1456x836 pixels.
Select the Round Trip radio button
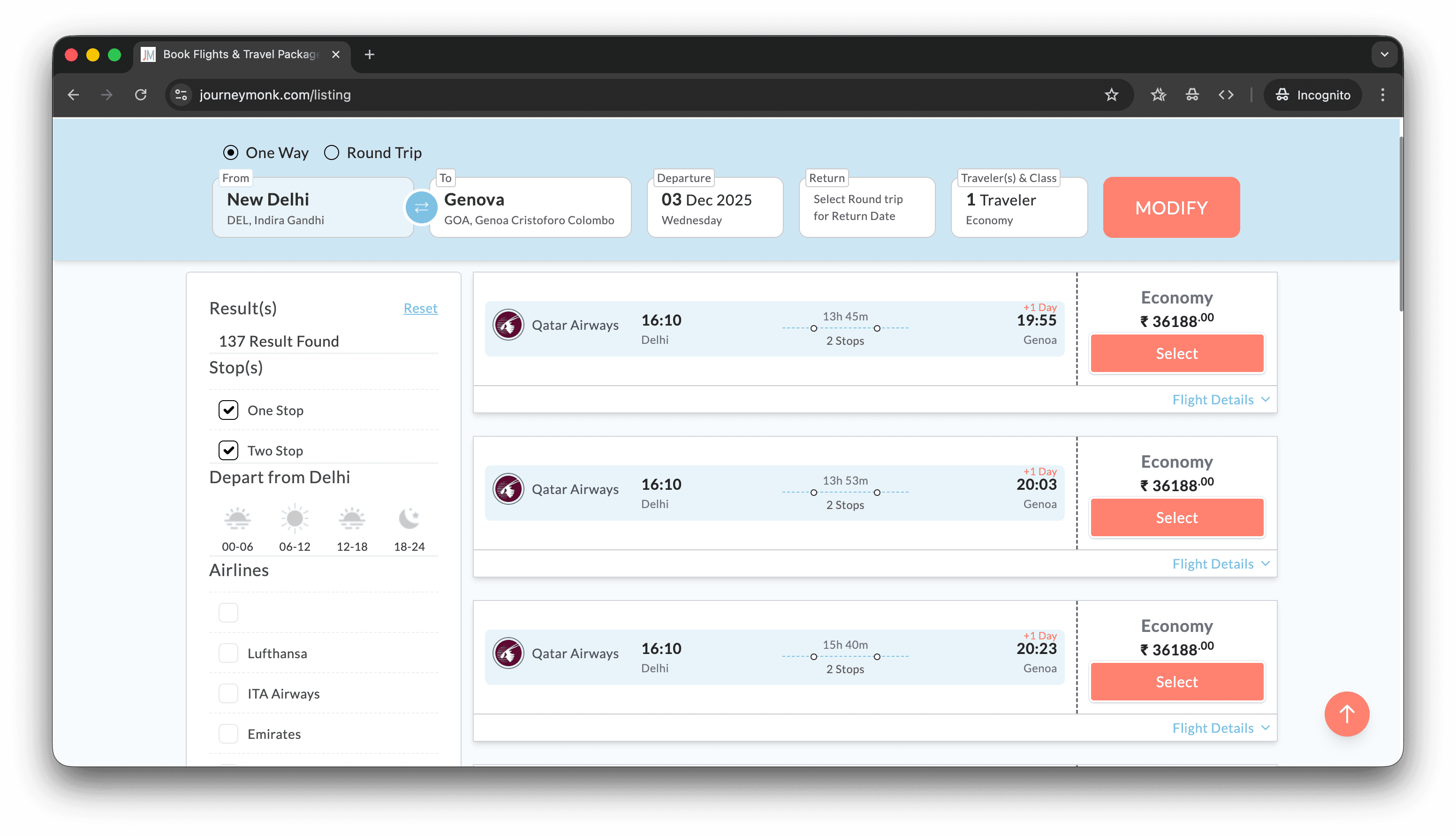pyautogui.click(x=332, y=153)
